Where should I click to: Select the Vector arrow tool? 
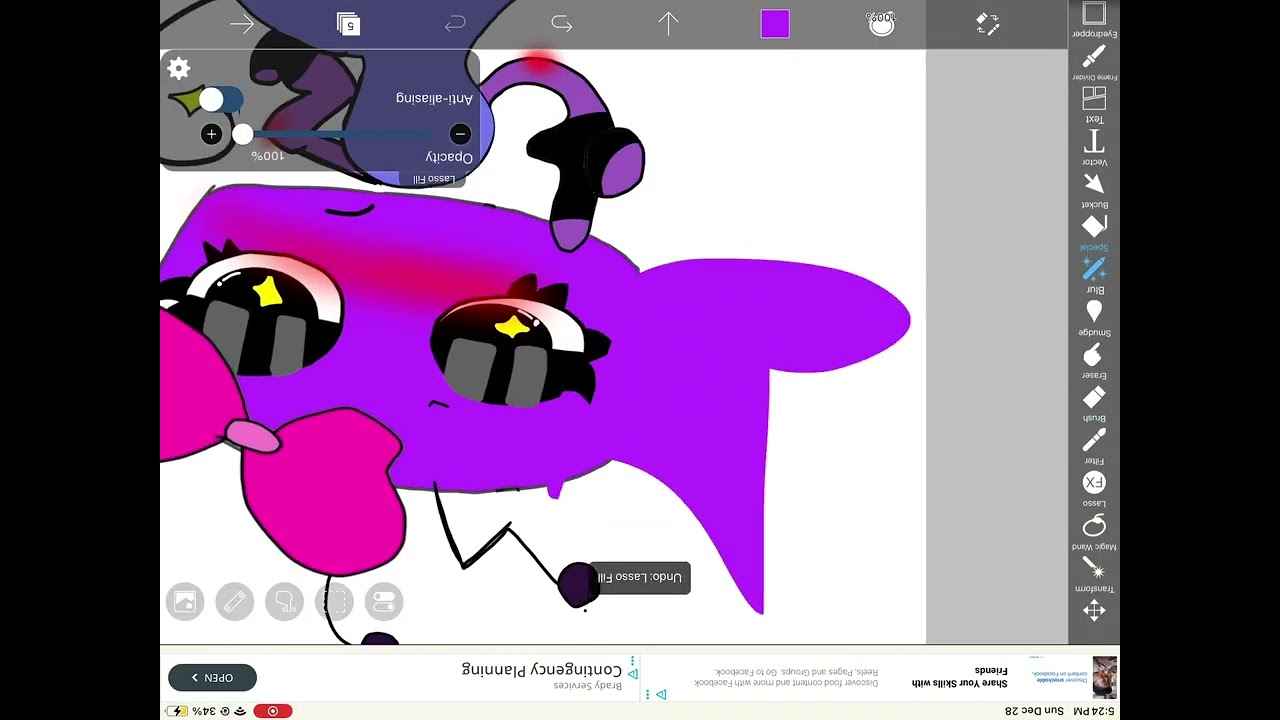1094,183
